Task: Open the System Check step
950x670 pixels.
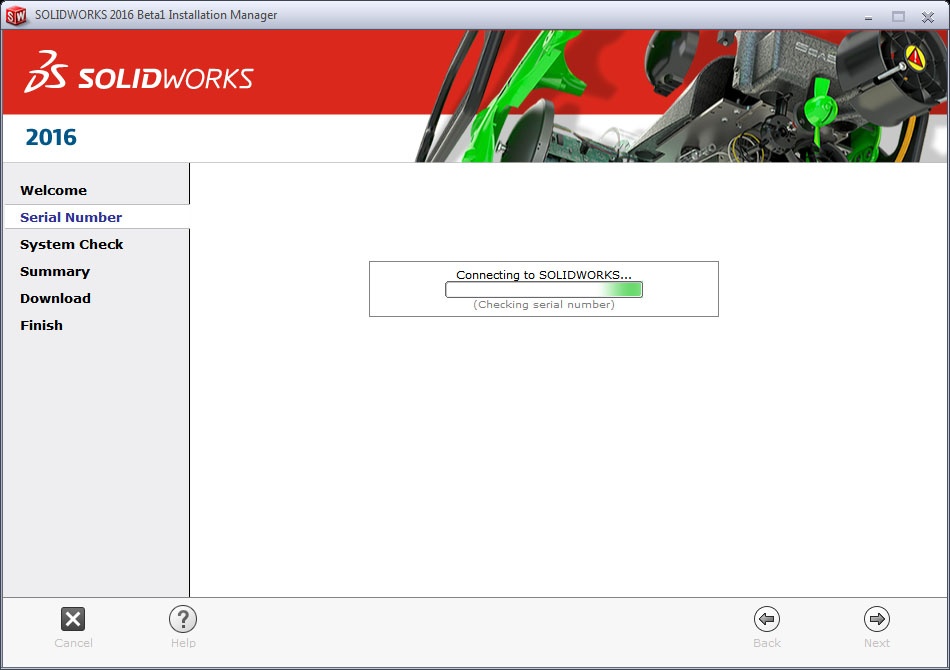Action: click(x=71, y=244)
